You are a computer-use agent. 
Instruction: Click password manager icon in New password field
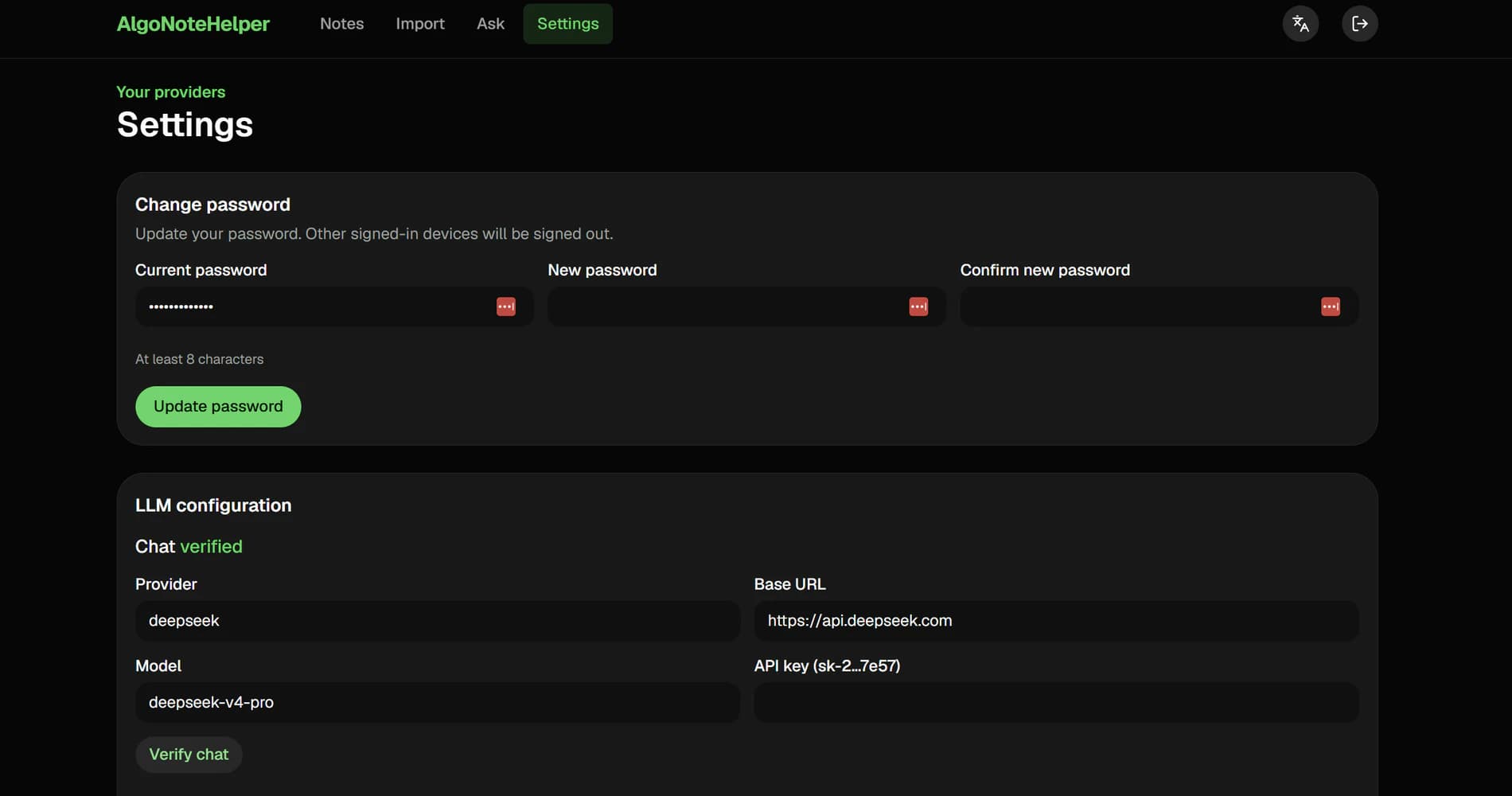point(918,306)
